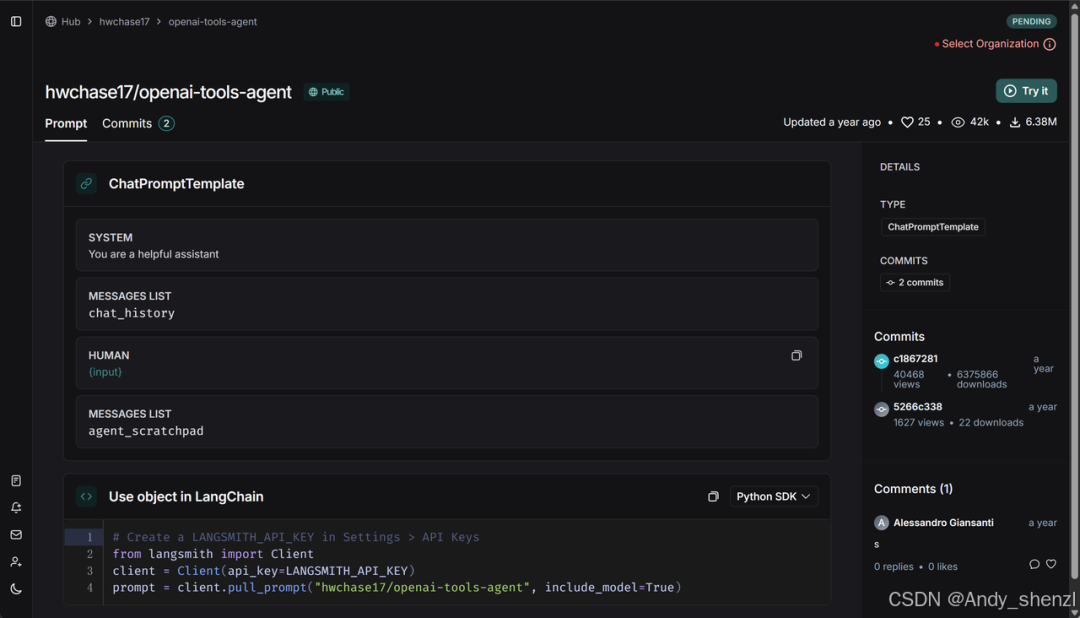Open notifications bell icon in sidebar

(x=16, y=508)
